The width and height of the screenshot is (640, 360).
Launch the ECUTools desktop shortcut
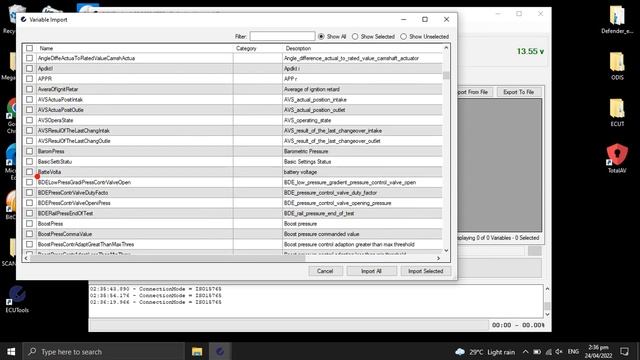[x=17, y=299]
